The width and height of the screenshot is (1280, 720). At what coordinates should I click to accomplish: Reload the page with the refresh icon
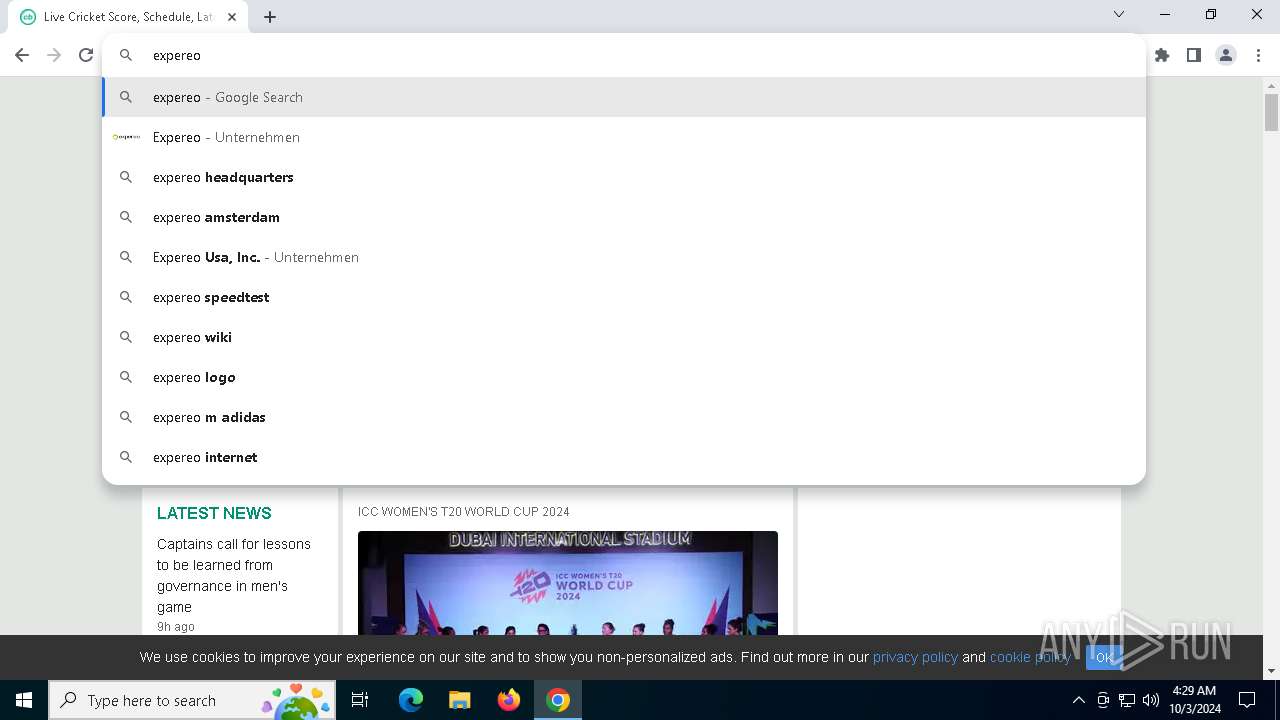[x=86, y=55]
